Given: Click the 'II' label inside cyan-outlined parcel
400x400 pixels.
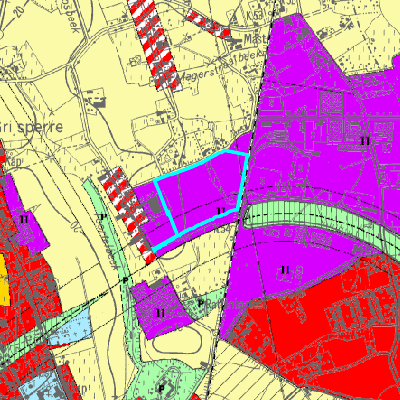Looking at the screenshot, I should pyautogui.click(x=221, y=211).
